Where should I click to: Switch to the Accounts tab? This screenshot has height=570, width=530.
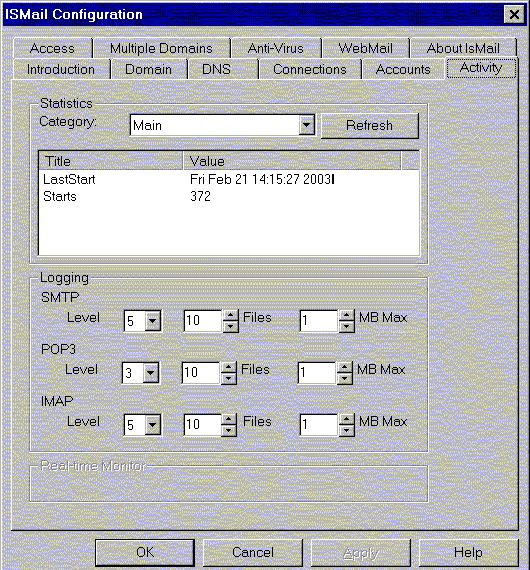pyautogui.click(x=403, y=69)
